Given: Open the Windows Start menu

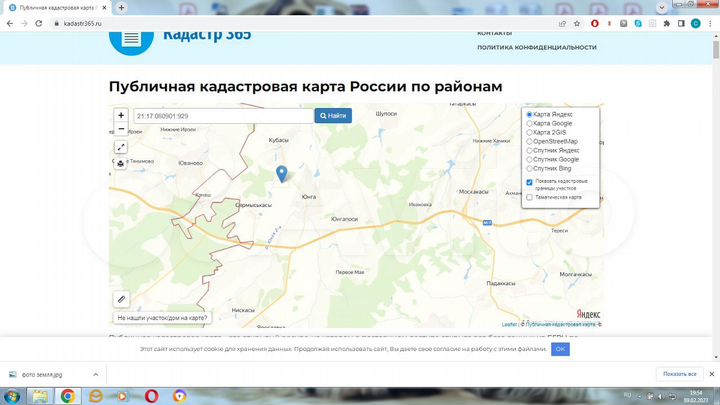Looking at the screenshot, I should [12, 396].
